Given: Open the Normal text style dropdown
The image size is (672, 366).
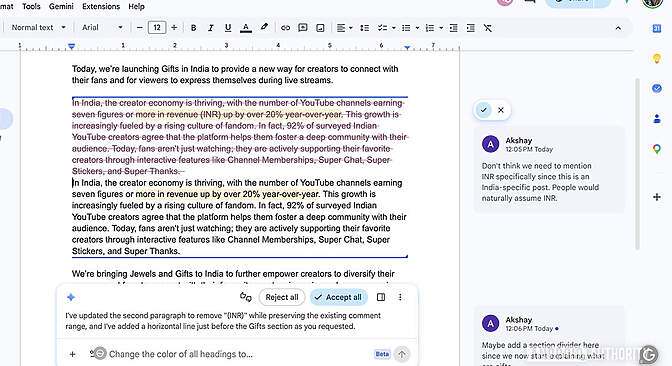Looking at the screenshot, I should [39, 27].
